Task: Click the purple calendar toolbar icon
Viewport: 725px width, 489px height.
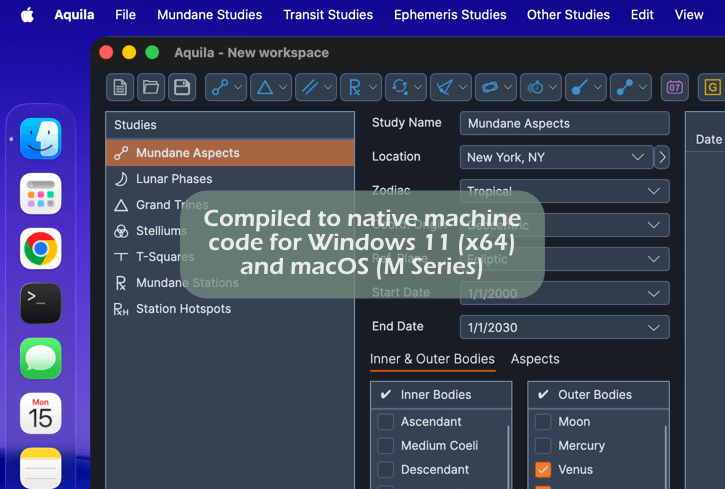Action: (675, 87)
